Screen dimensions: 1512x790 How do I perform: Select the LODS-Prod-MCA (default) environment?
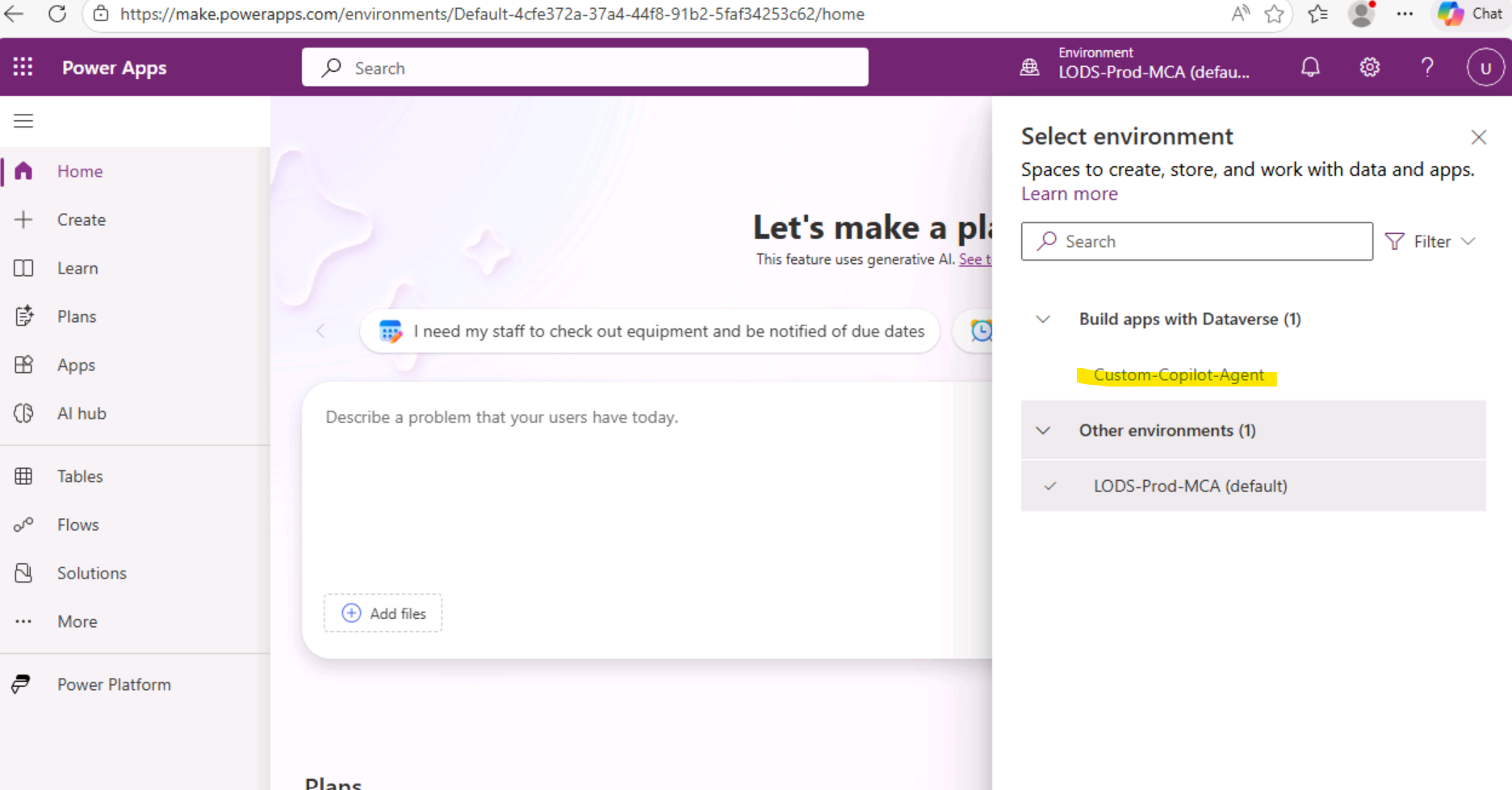pos(1190,486)
